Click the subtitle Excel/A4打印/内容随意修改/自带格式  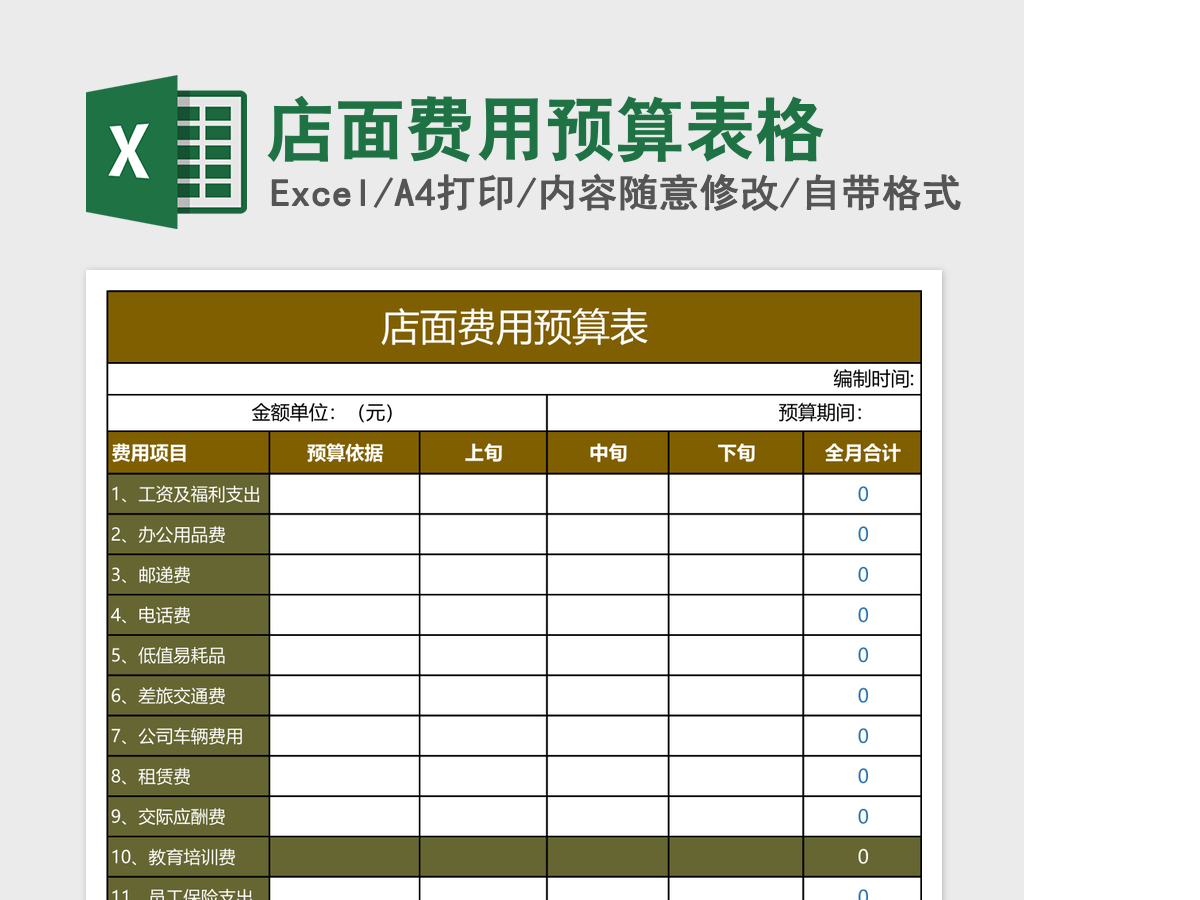(x=615, y=193)
